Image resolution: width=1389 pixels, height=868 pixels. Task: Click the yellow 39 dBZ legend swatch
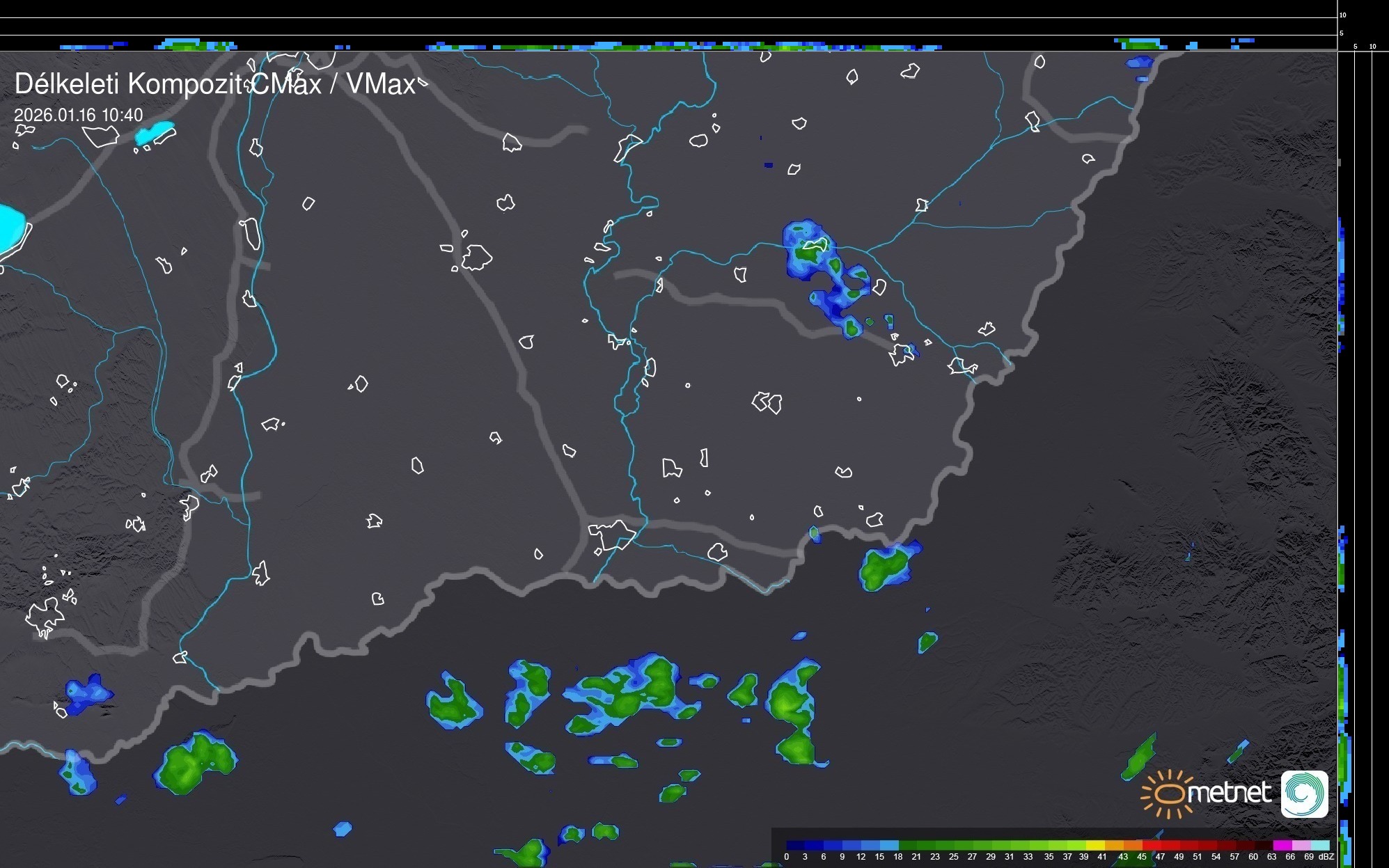1096,845
